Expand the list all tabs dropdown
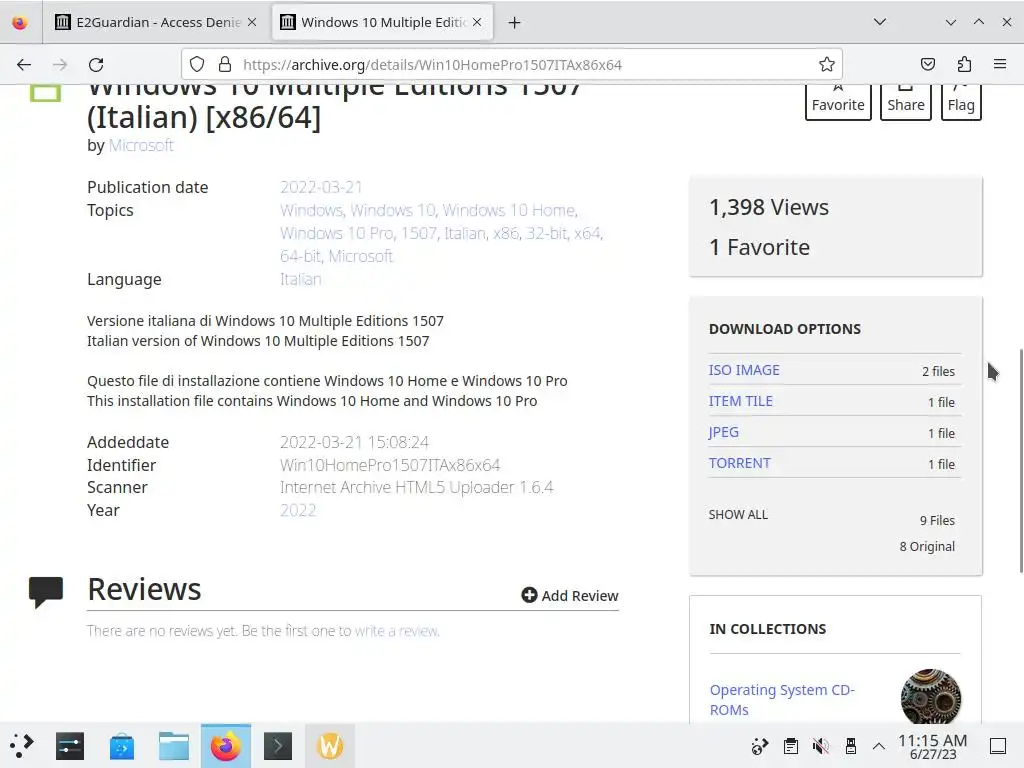Image resolution: width=1024 pixels, height=768 pixels. pyautogui.click(x=880, y=22)
